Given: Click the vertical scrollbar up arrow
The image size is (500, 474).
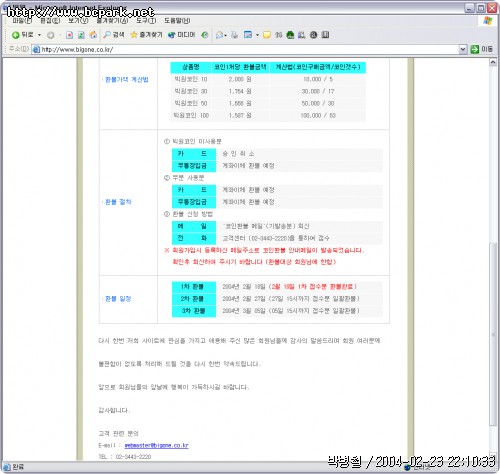Looking at the screenshot, I should tap(493, 62).
